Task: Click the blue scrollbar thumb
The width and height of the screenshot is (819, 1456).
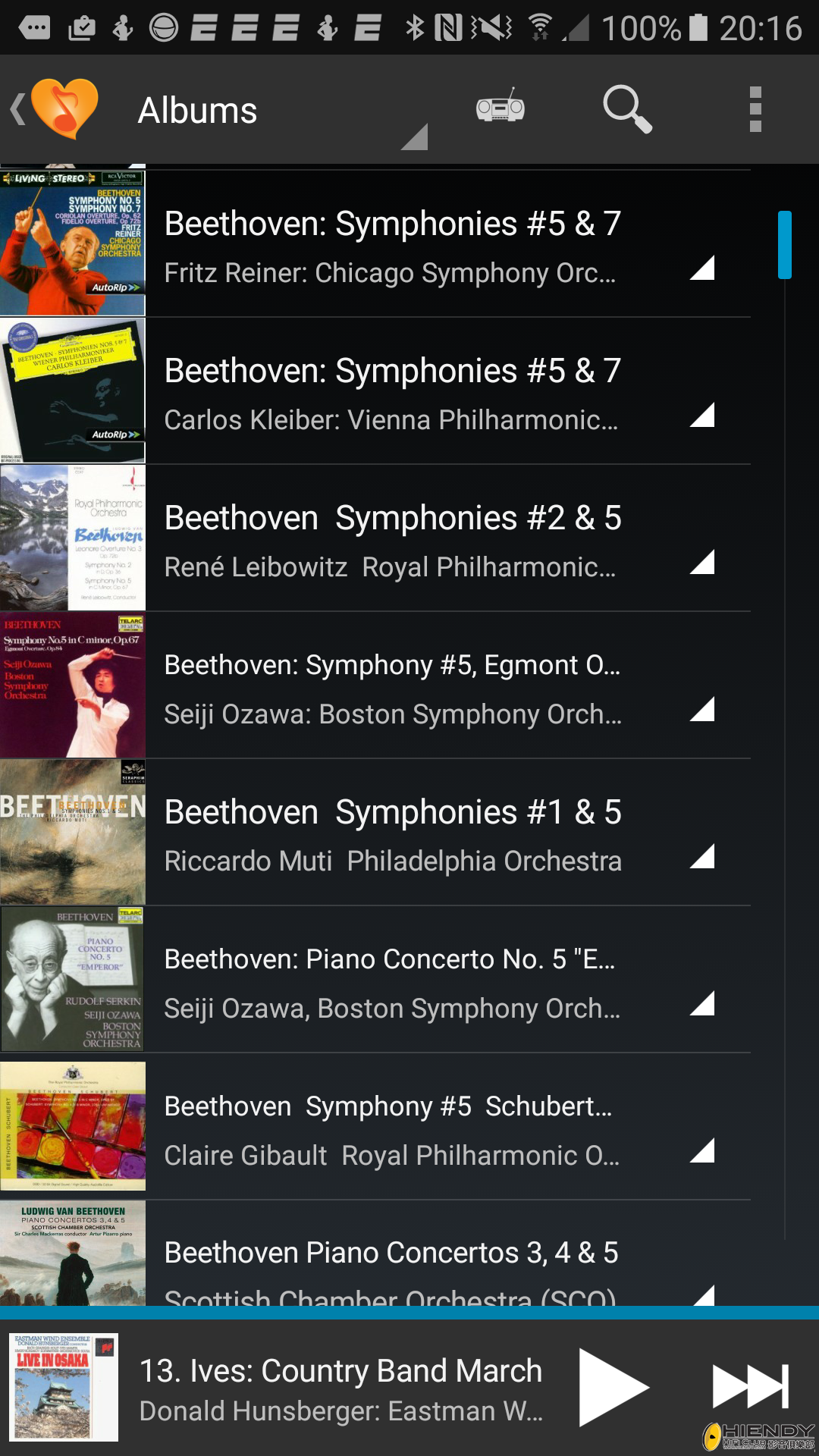Action: click(784, 245)
